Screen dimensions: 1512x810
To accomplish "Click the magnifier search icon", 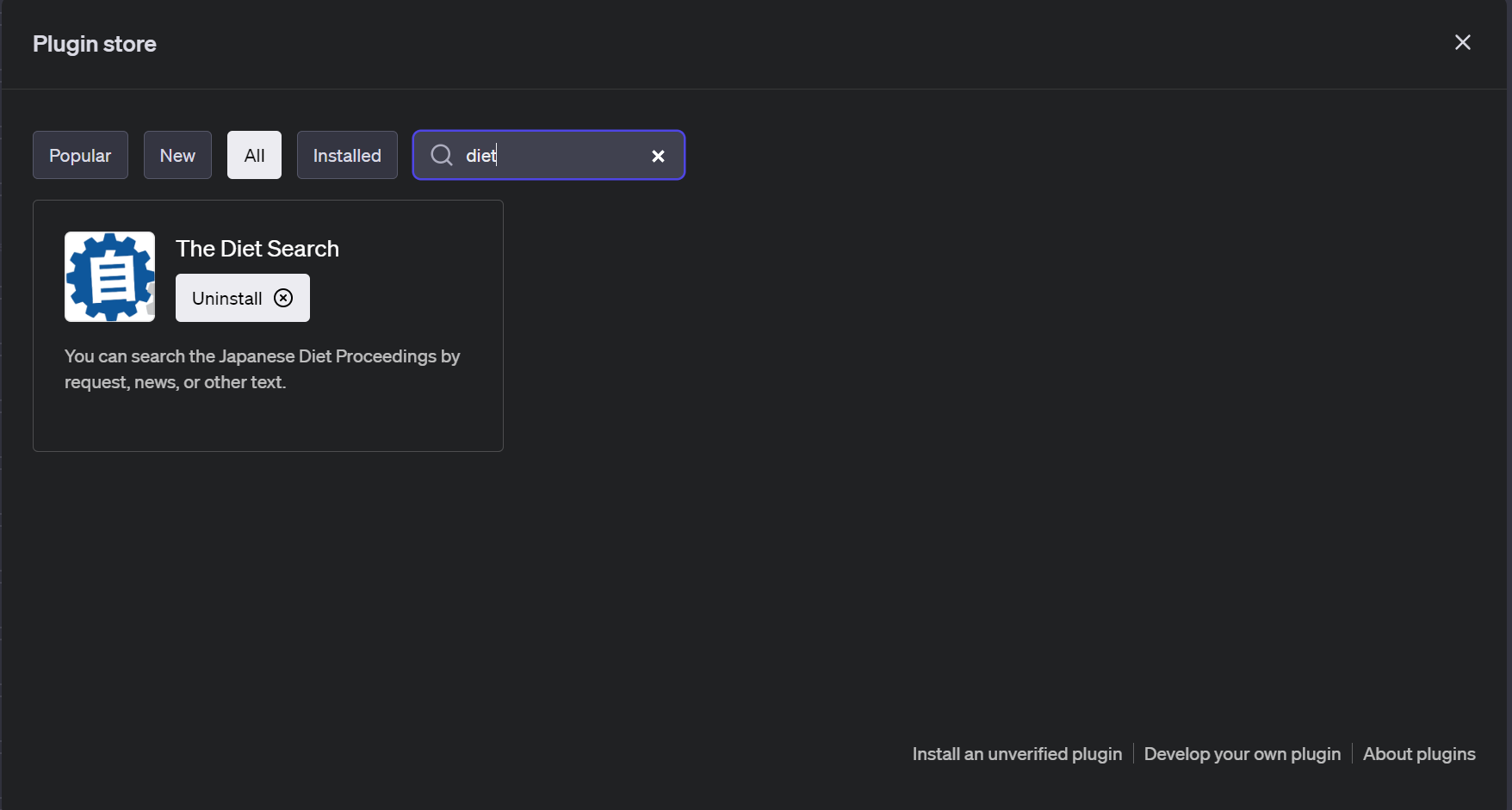I will [x=442, y=155].
